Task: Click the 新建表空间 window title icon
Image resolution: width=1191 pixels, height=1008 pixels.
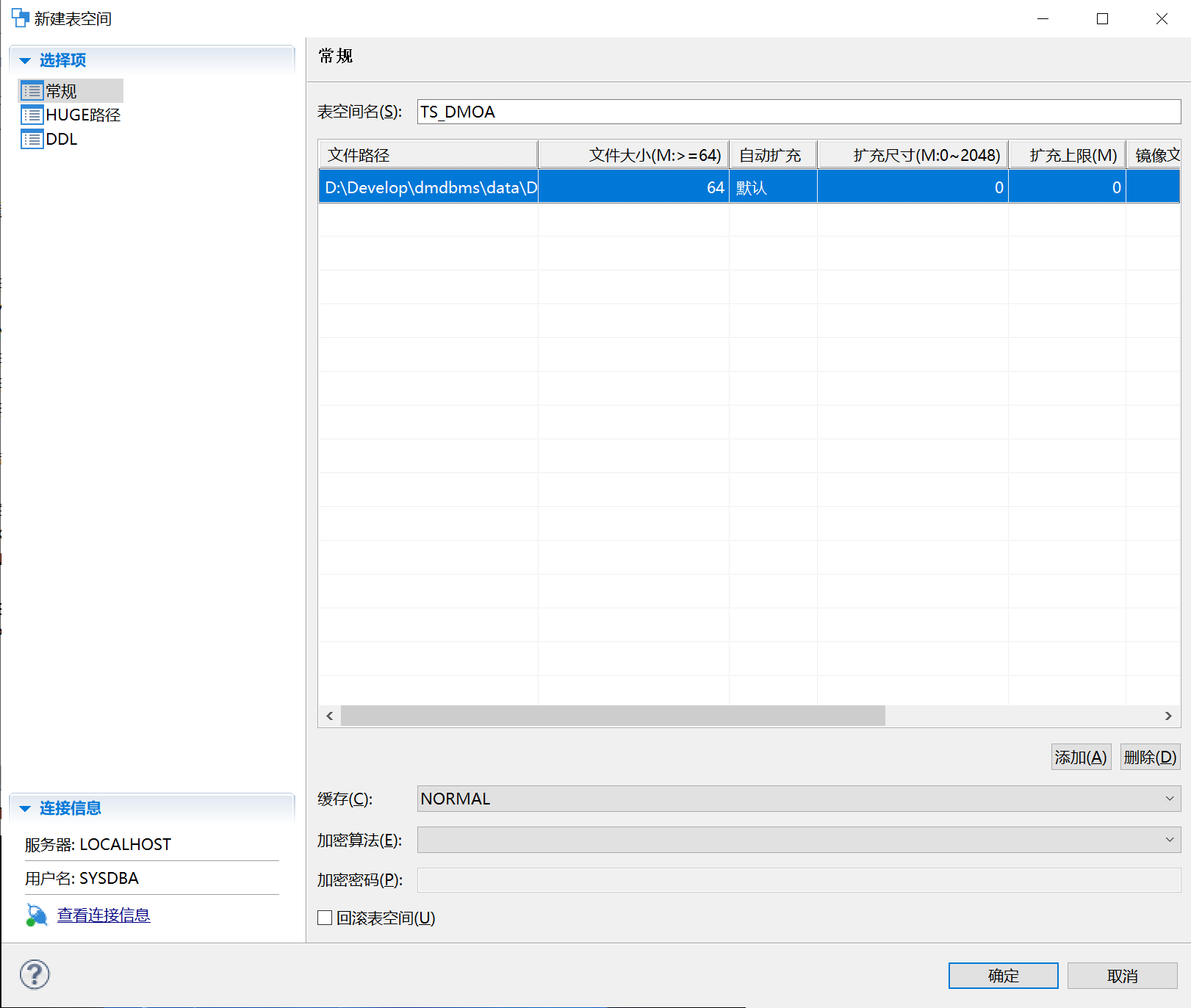Action: tap(20, 18)
